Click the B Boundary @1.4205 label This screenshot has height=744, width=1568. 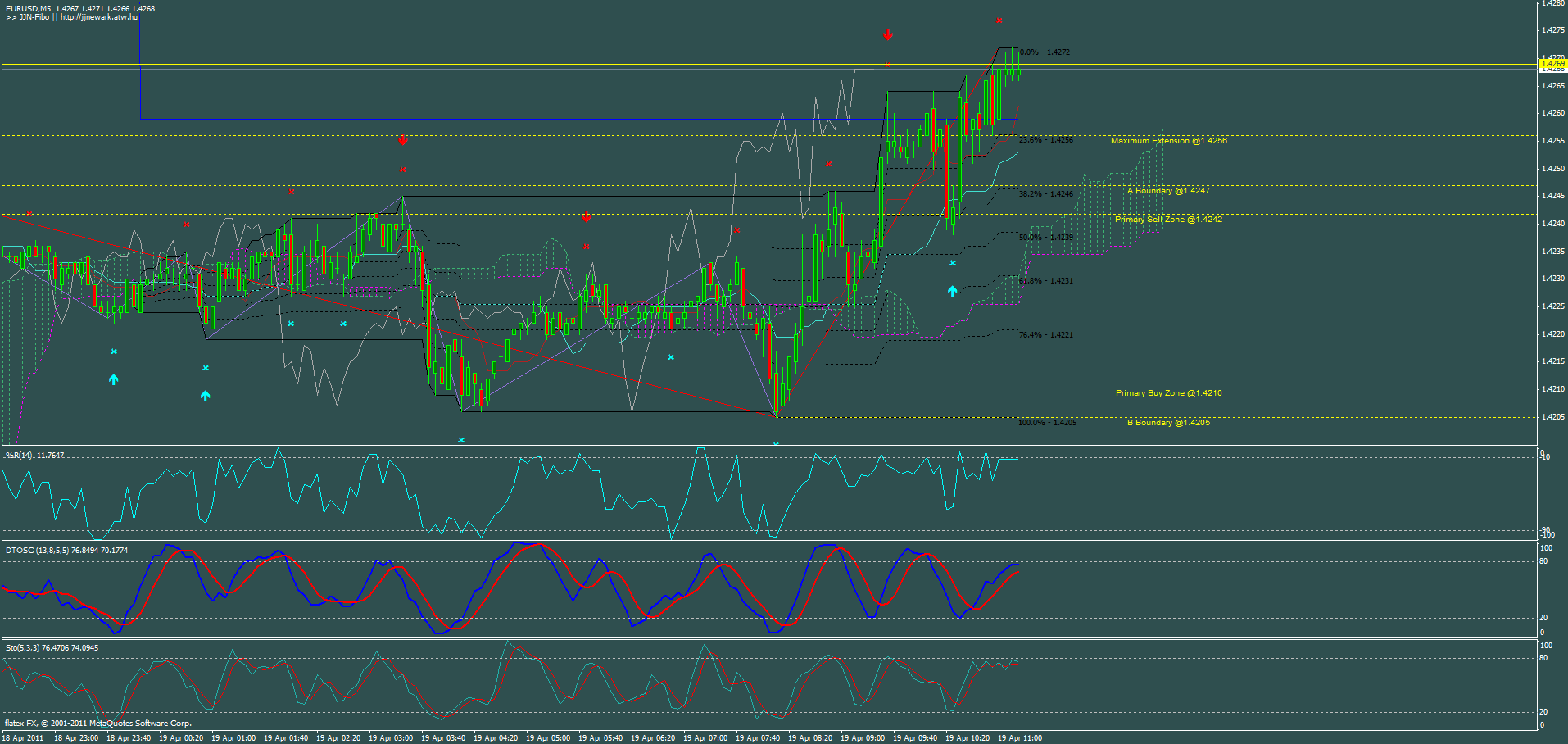(1169, 422)
